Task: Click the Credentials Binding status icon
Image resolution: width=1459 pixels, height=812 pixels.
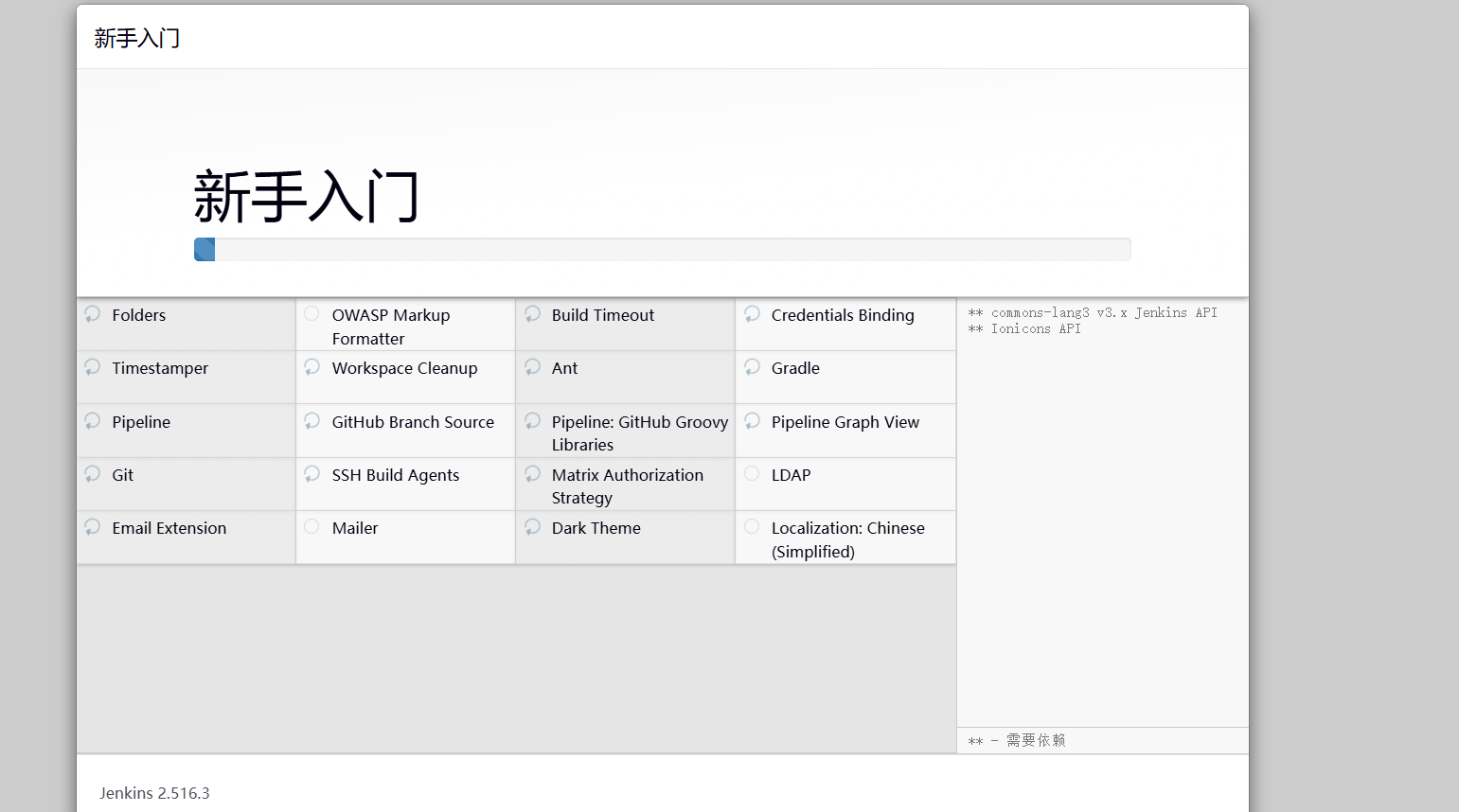Action: point(752,313)
